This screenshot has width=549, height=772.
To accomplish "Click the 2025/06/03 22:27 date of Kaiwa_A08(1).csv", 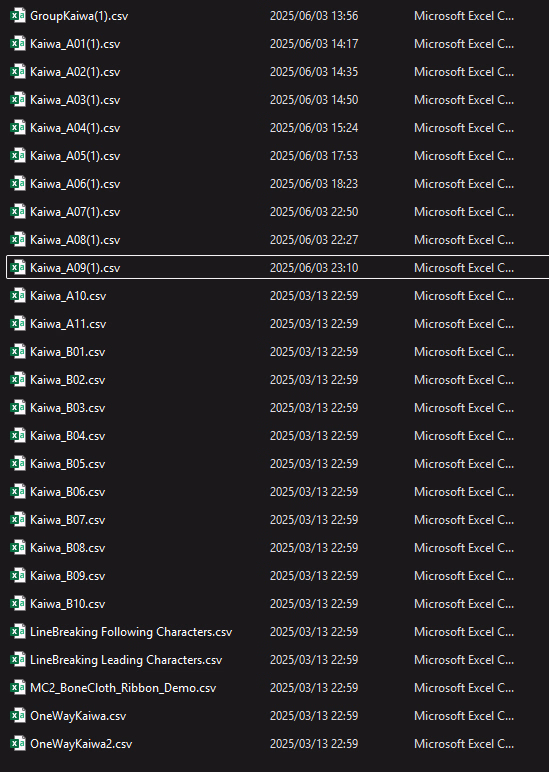I will click(x=314, y=240).
